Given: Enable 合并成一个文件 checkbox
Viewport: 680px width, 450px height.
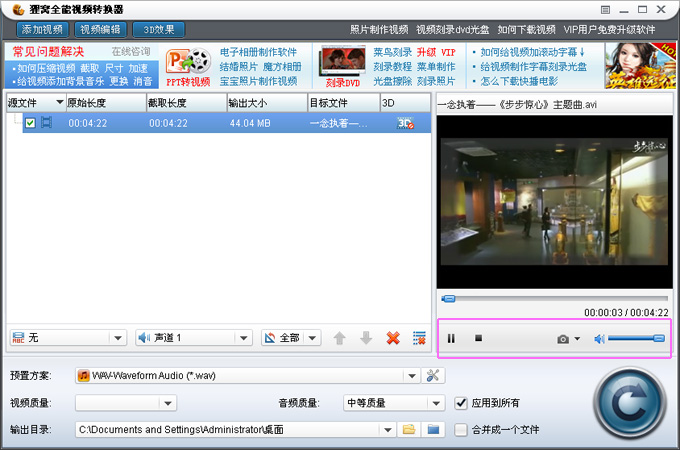Looking at the screenshot, I should click(461, 430).
